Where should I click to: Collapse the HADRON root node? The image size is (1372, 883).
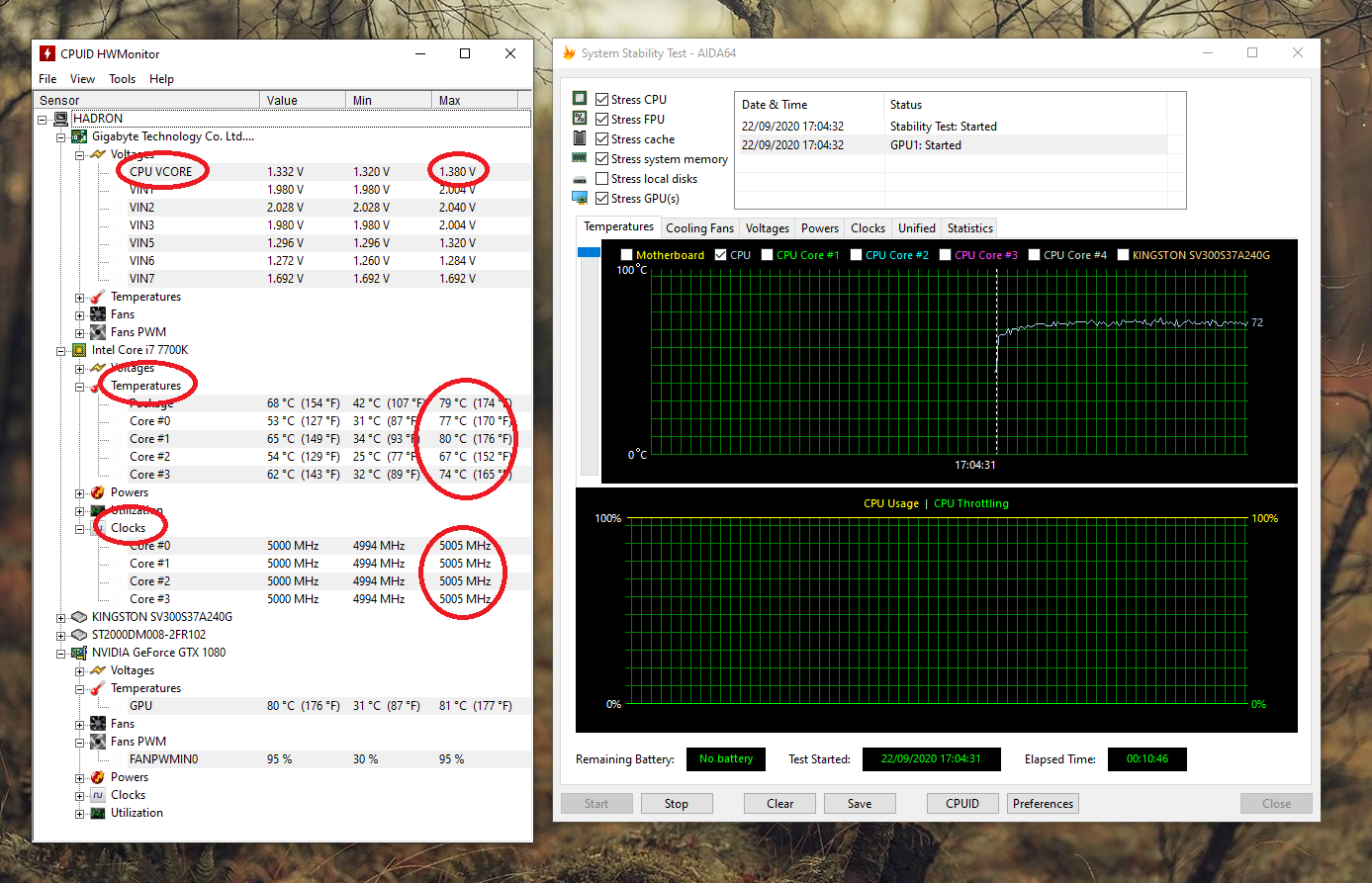[43, 119]
